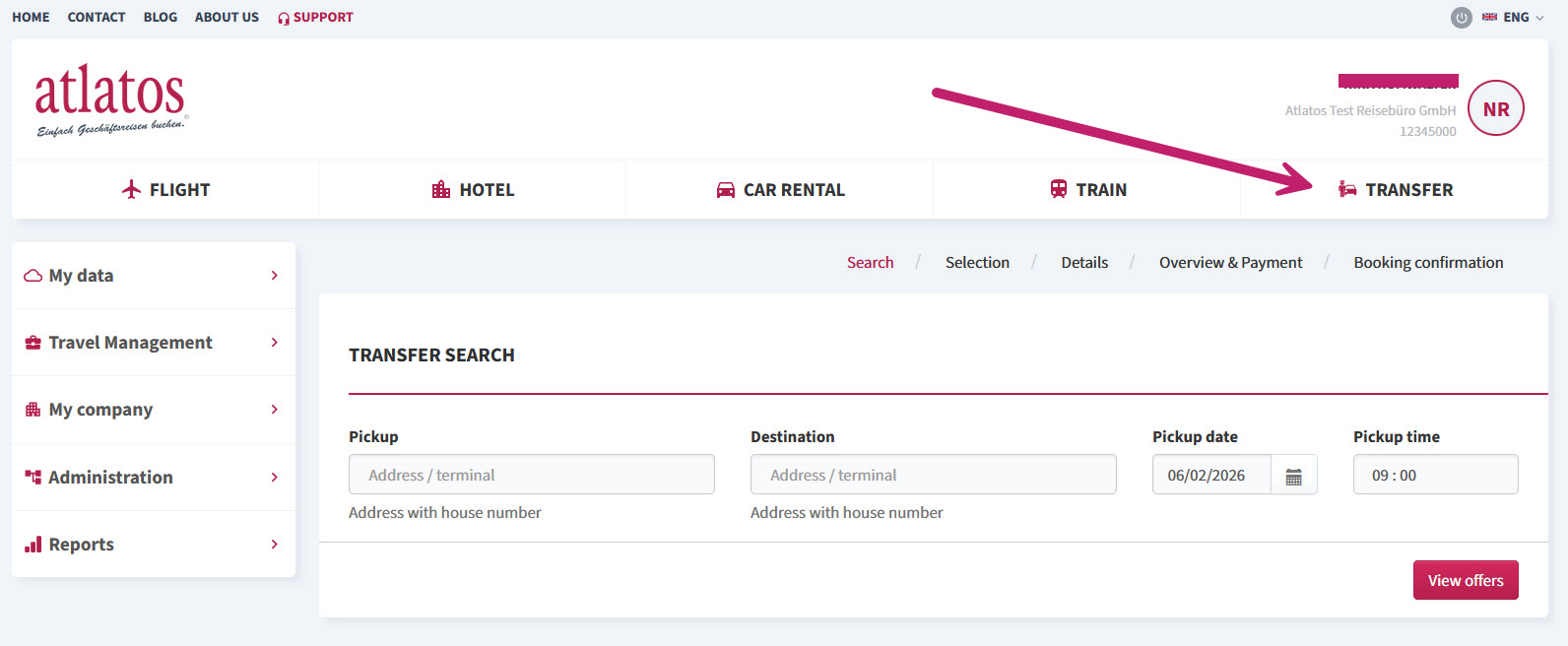Click the hotel building icon
Screen dimensions: 1568x646
click(441, 189)
